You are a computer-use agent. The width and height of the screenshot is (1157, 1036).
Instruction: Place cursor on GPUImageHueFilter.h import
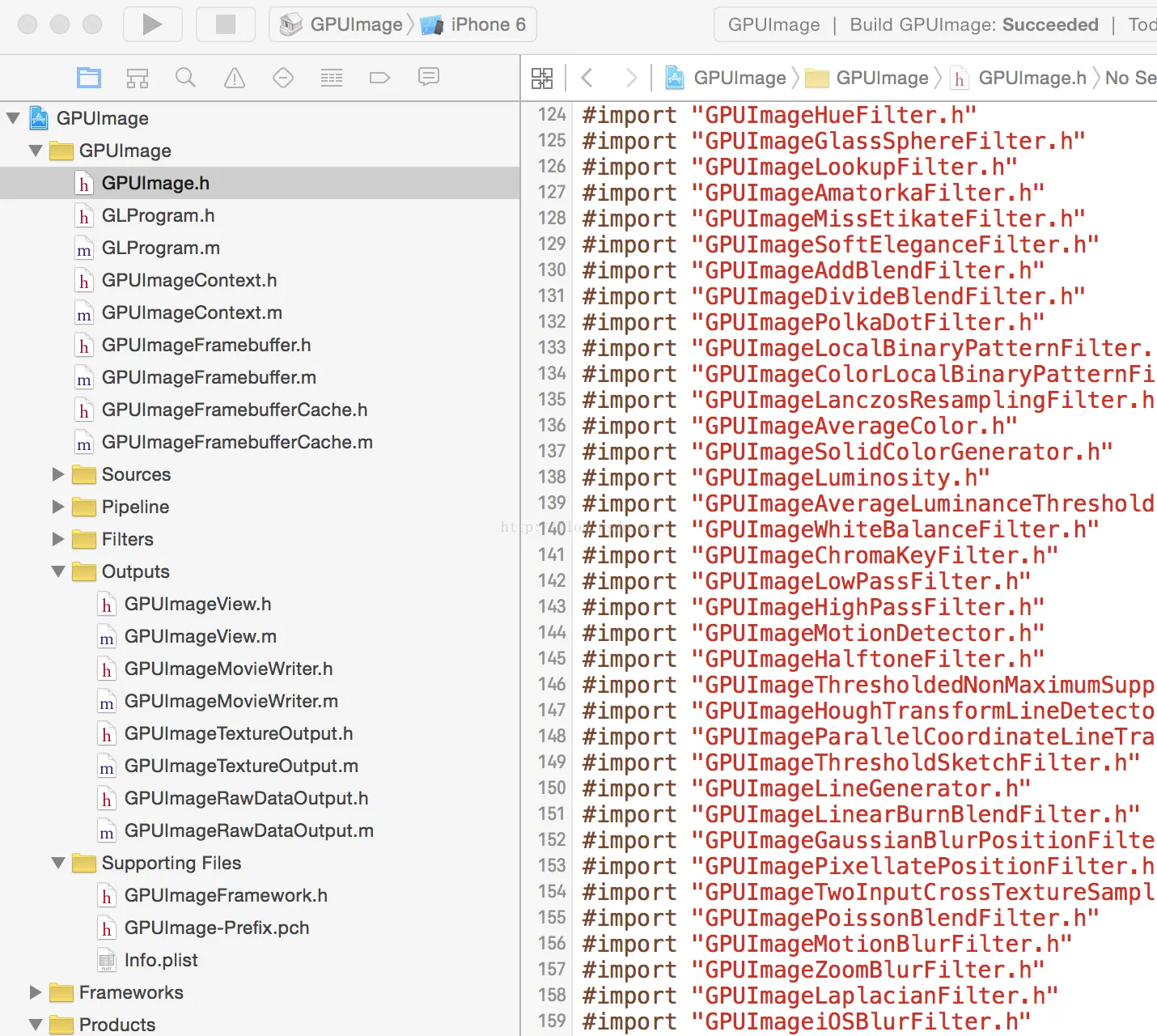click(779, 115)
